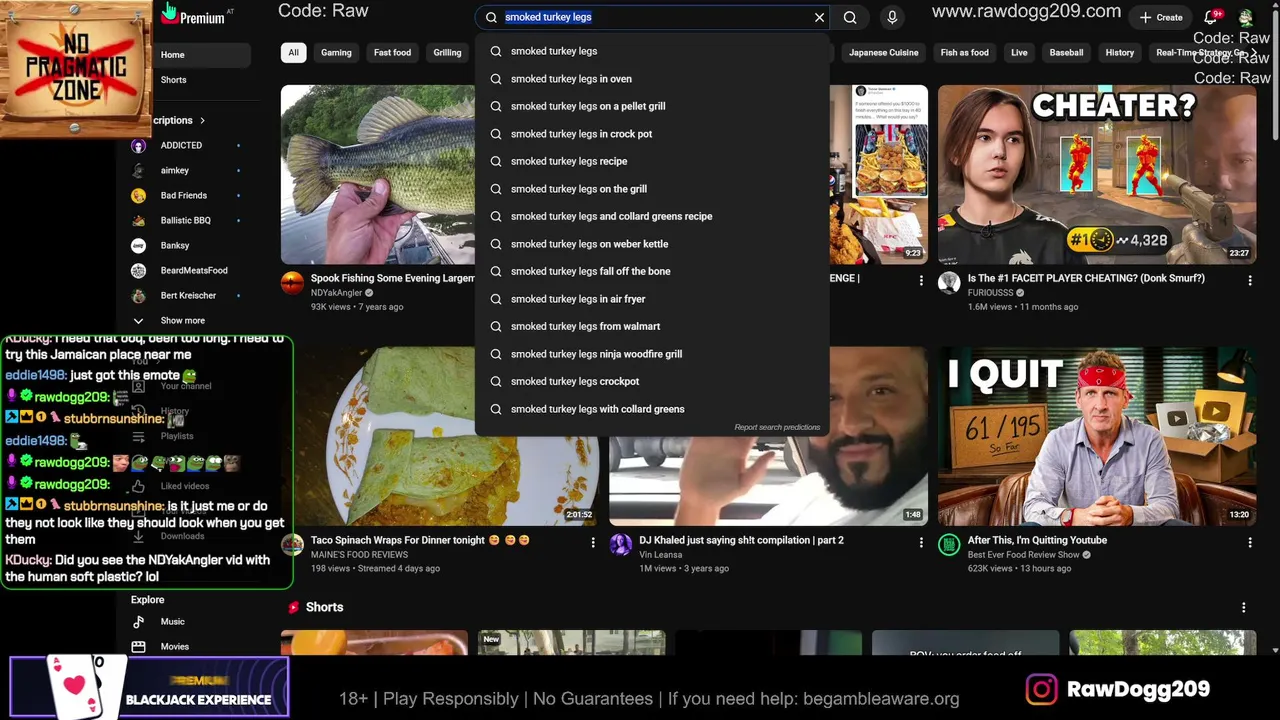Choose suggestion "smoked turkey legs in crock pot"
The image size is (1280, 720).
click(652, 134)
